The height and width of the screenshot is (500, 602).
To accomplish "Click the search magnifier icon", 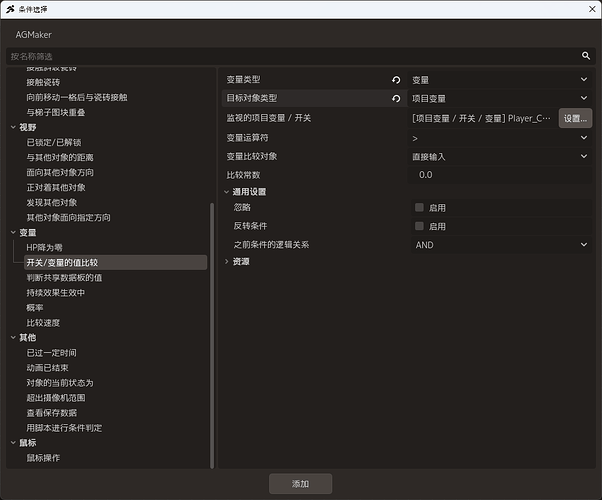I will pos(585,56).
